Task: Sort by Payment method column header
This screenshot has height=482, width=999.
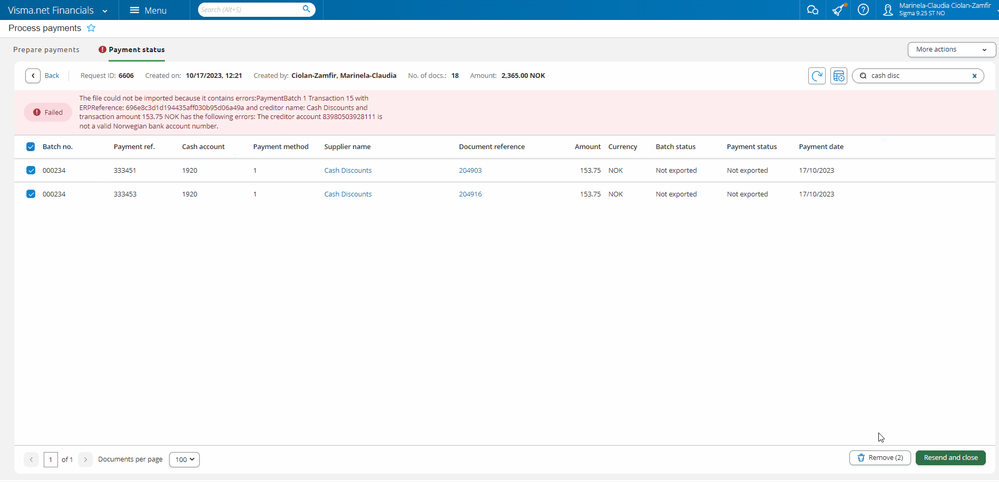Action: [280, 146]
